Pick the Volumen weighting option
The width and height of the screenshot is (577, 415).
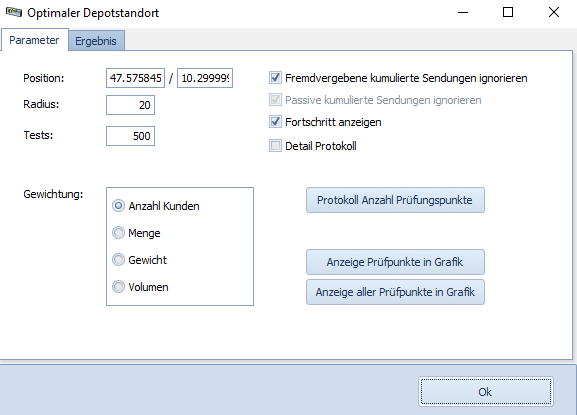click(118, 287)
